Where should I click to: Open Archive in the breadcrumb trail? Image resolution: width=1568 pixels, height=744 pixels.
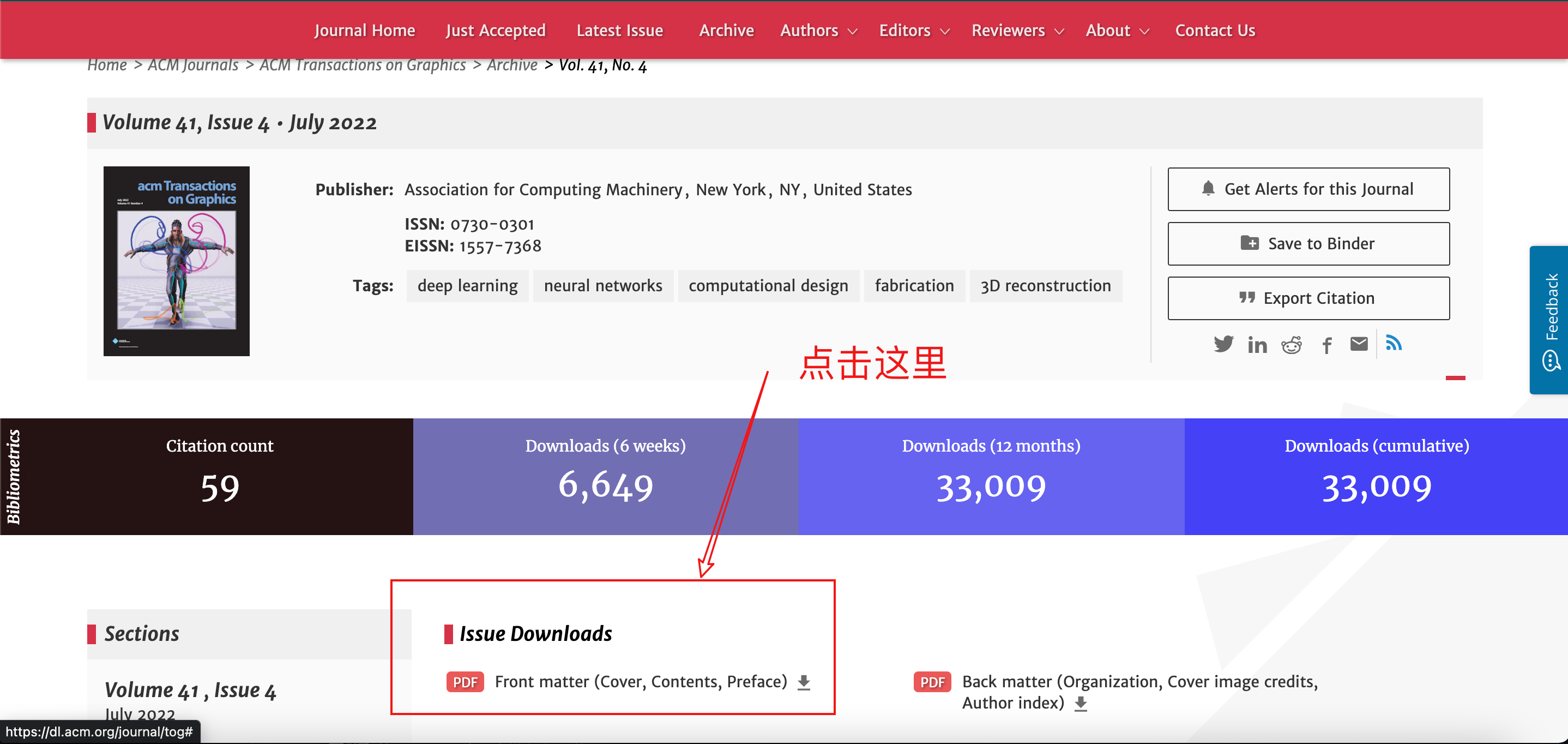click(512, 64)
